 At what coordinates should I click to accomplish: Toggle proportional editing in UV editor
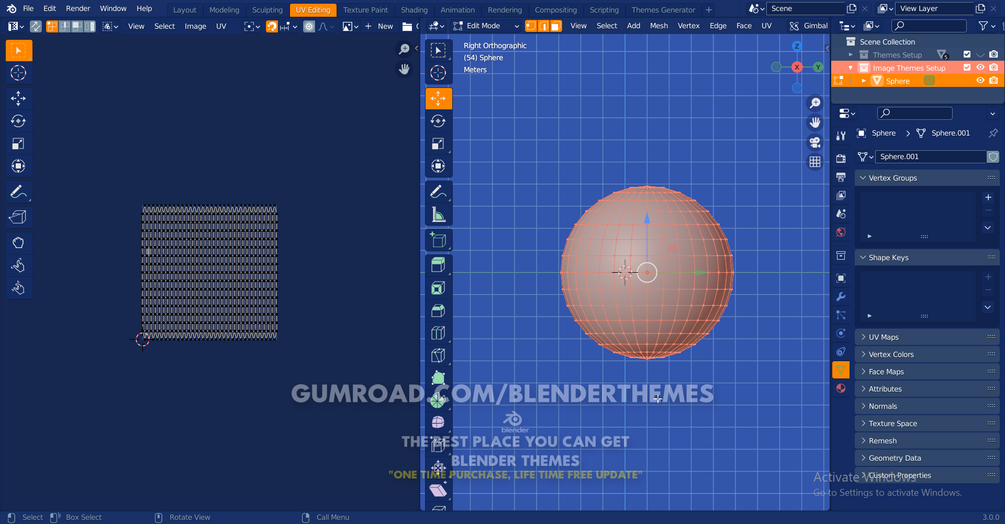click(309, 26)
